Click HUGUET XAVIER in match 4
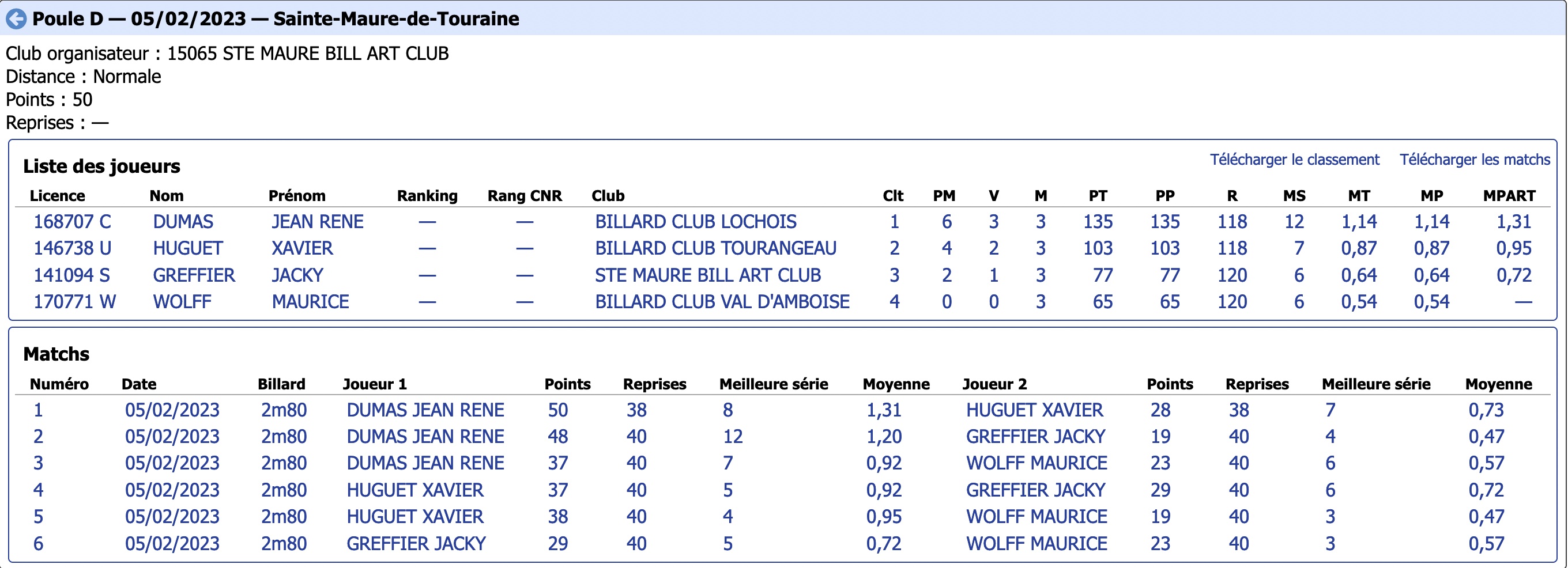Screen dimensions: 1568x568 414,490
